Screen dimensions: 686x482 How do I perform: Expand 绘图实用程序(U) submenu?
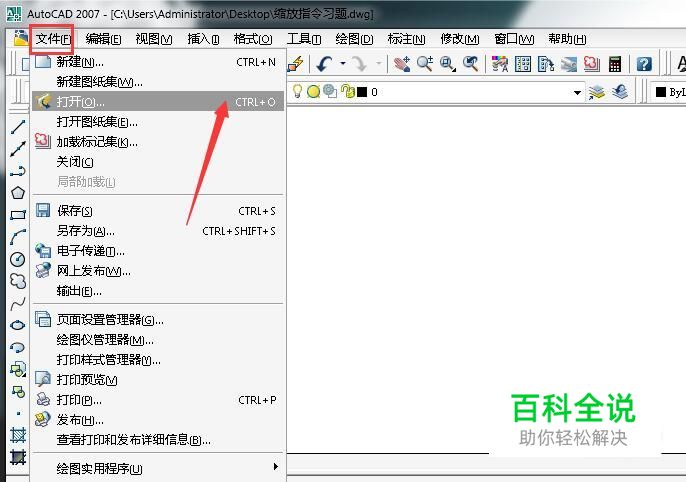point(158,468)
